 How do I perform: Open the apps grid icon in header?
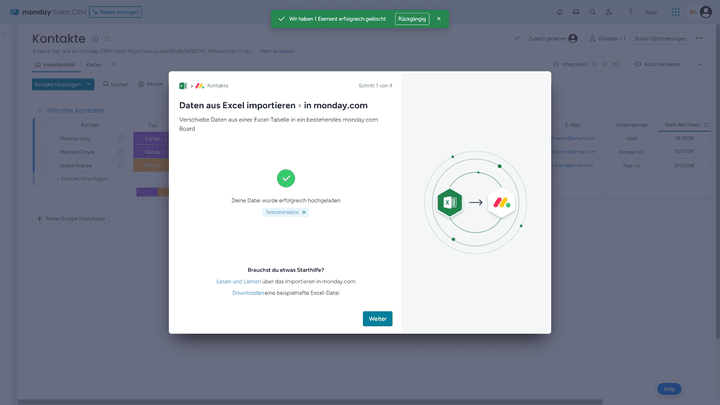click(675, 12)
